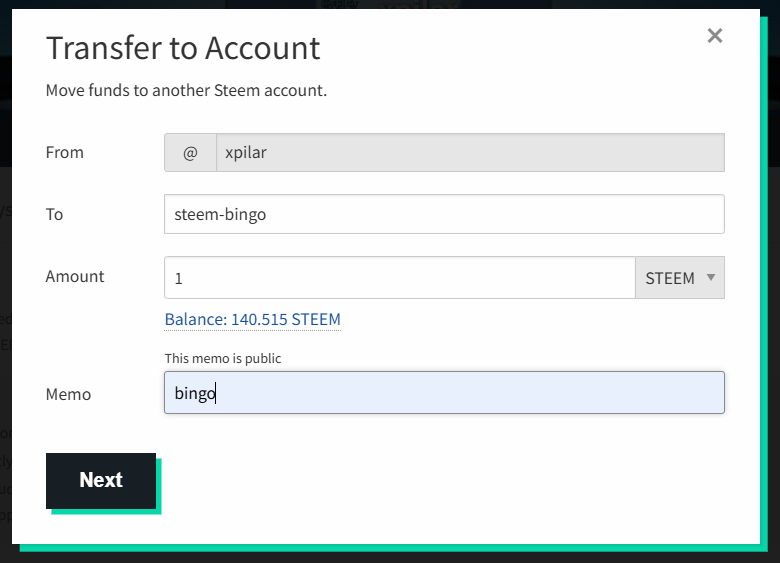Click the From label
Image resolution: width=780 pixels, height=563 pixels.
pyautogui.click(x=65, y=152)
